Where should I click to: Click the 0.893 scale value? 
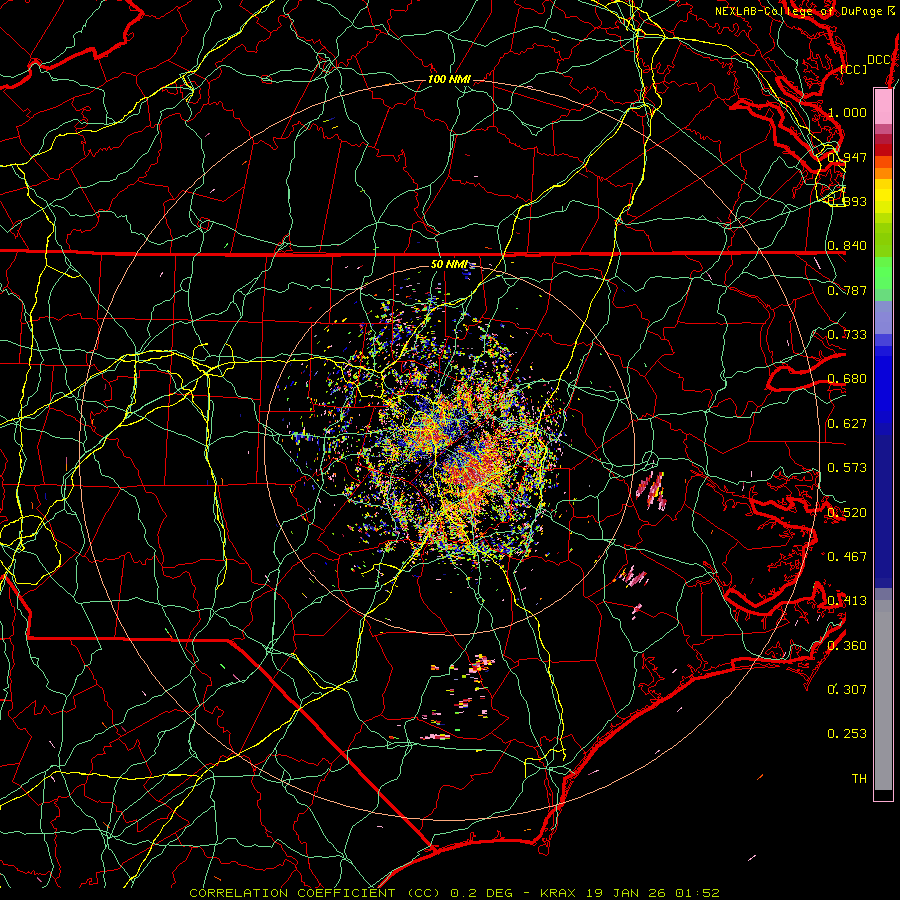tap(847, 201)
